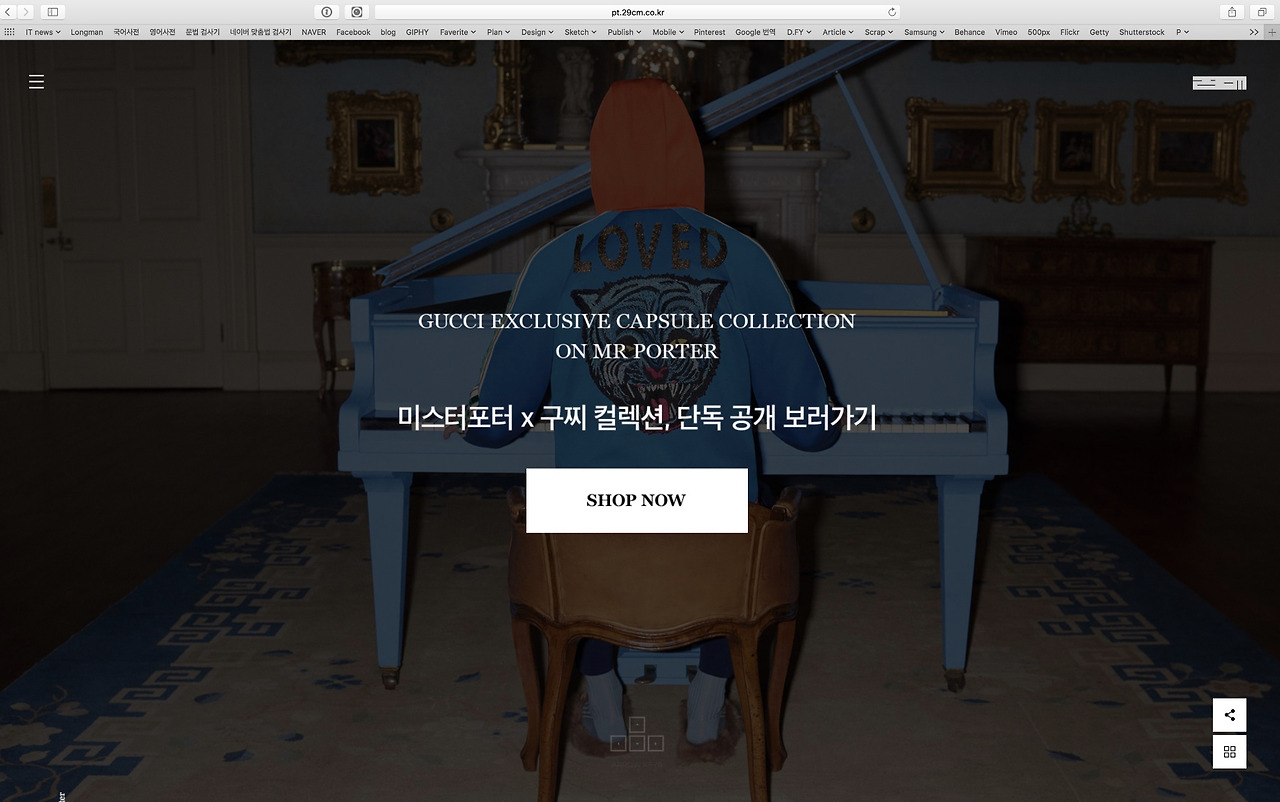Toggle the Safari sidebar
The width and height of the screenshot is (1280, 802).
[53, 12]
